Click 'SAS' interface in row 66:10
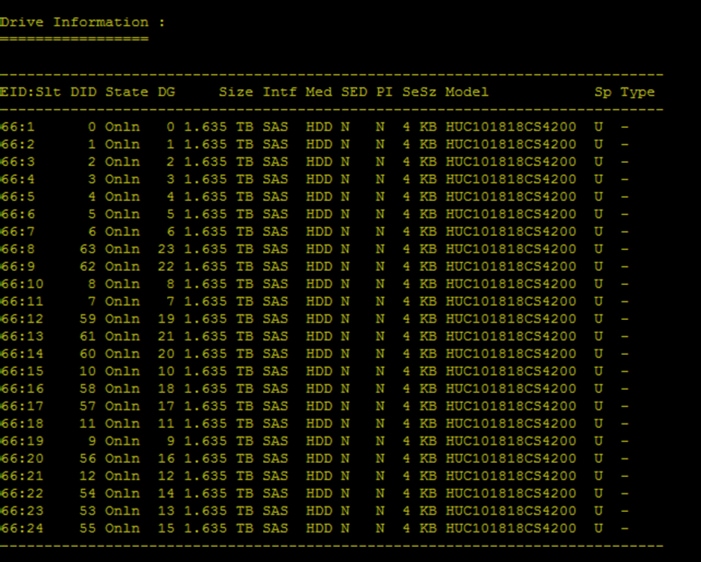 [275, 284]
